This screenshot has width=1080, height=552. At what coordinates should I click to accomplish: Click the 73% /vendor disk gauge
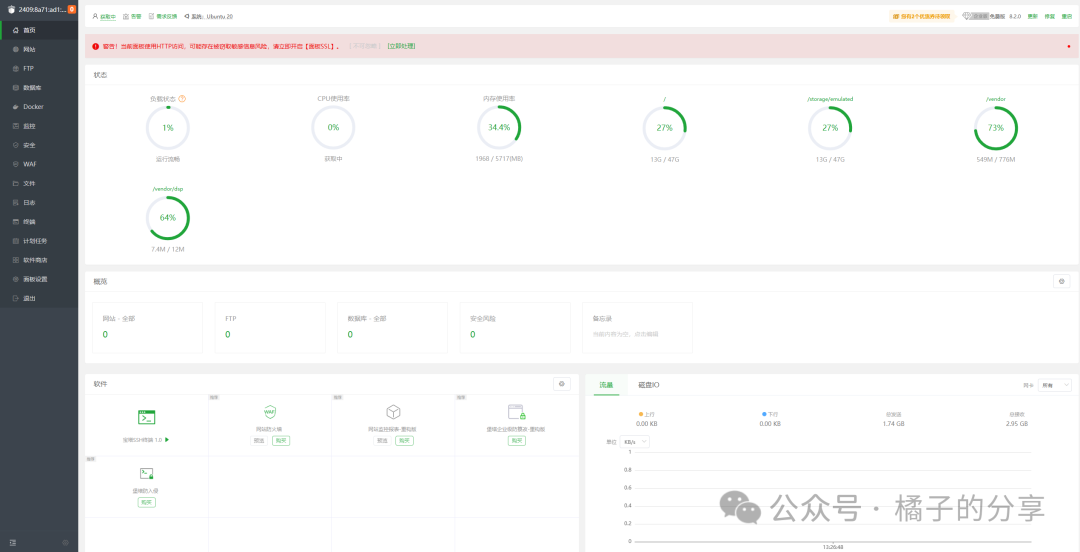[x=995, y=127]
